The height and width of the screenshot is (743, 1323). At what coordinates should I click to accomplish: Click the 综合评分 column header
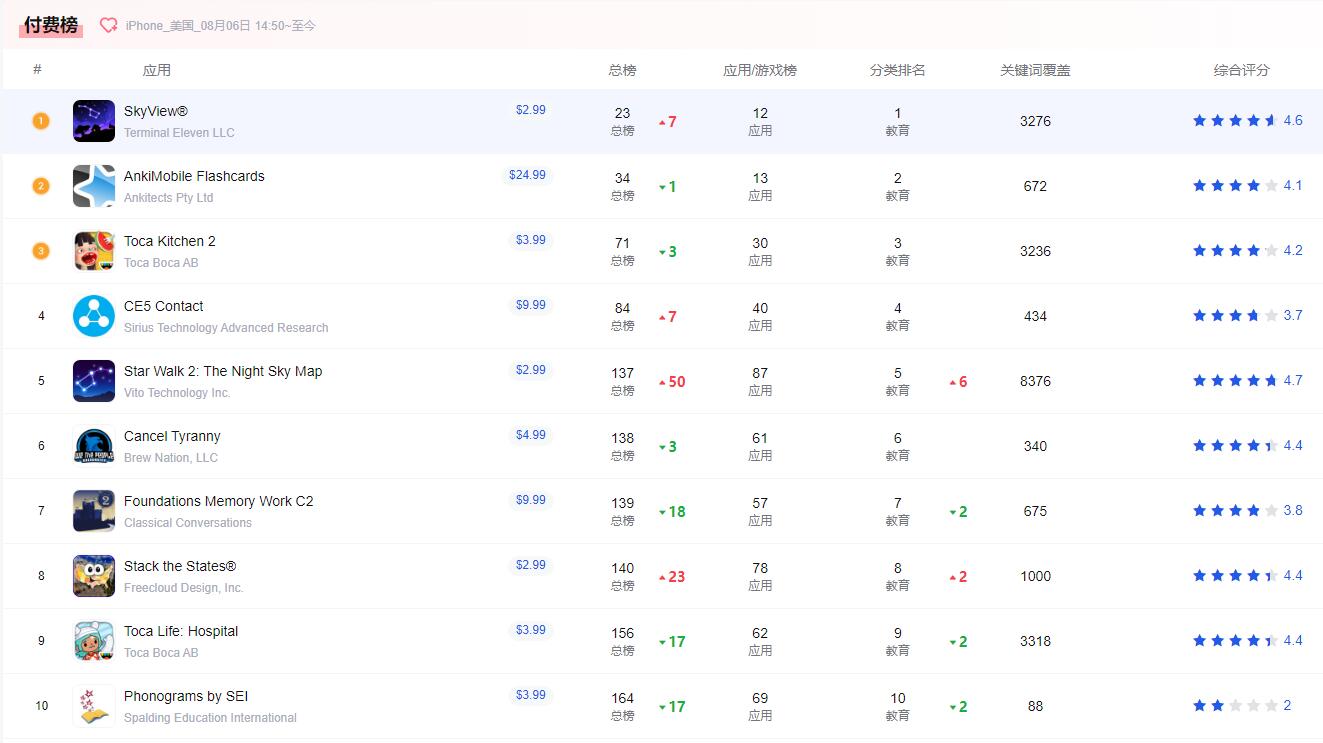click(1241, 70)
